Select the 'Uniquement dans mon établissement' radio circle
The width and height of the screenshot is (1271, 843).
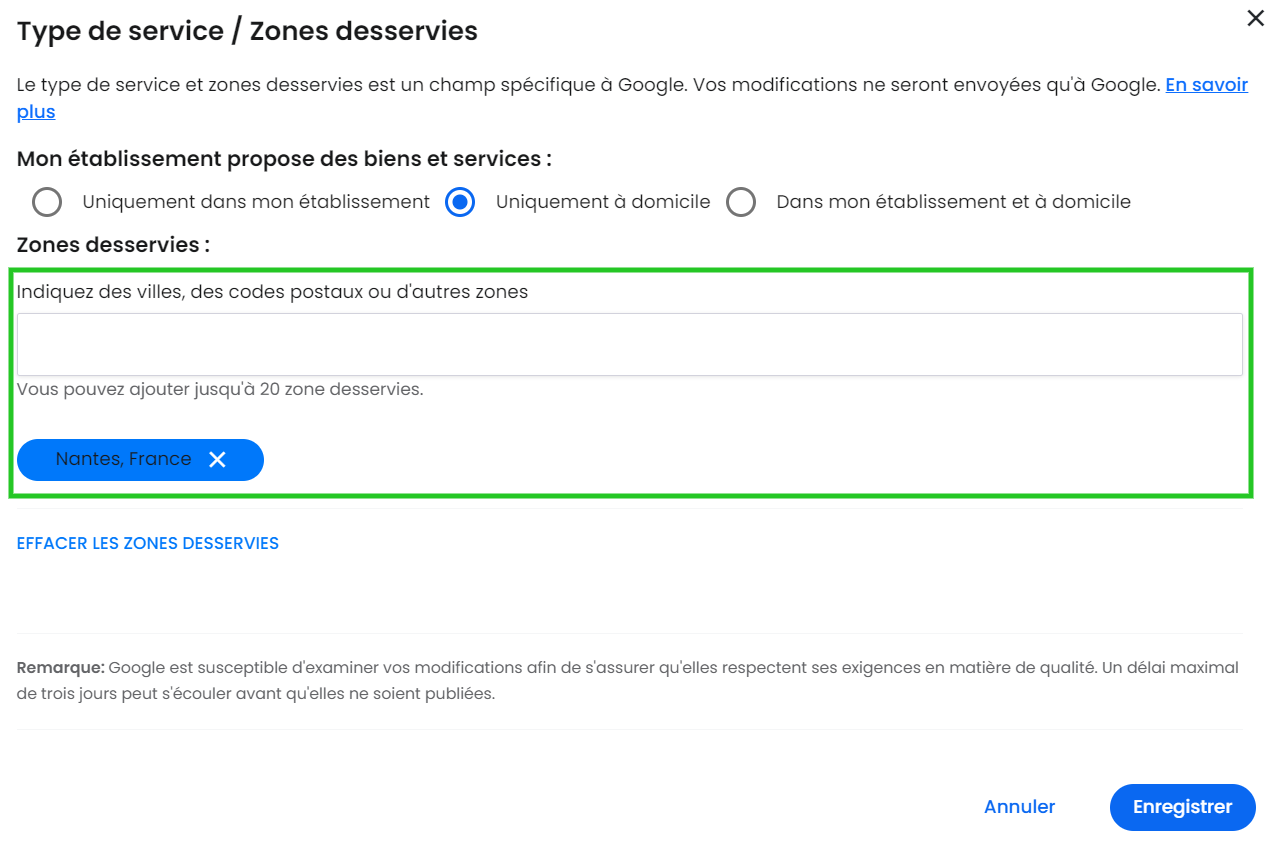(47, 202)
